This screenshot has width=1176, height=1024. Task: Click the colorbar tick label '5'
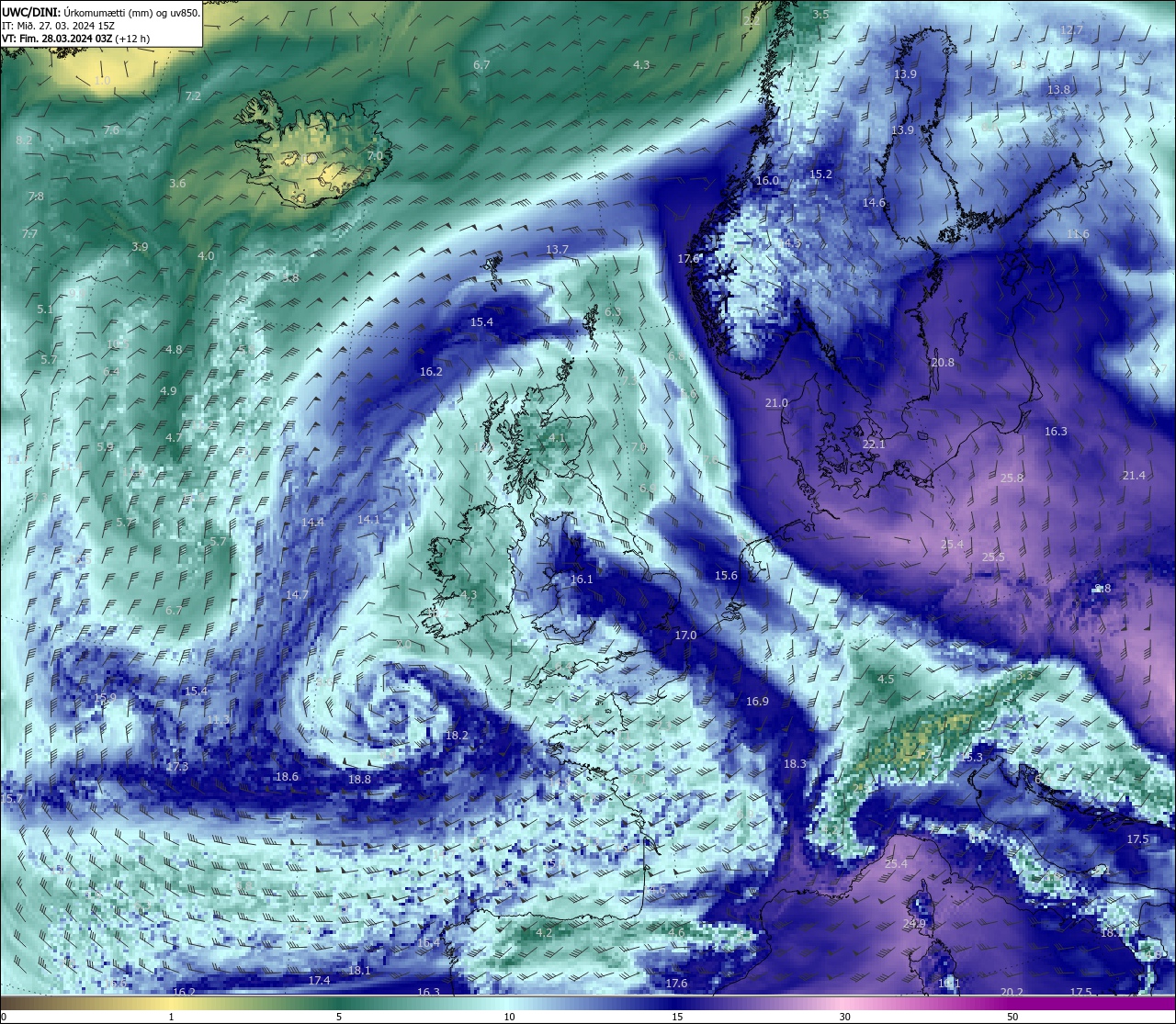click(339, 1017)
